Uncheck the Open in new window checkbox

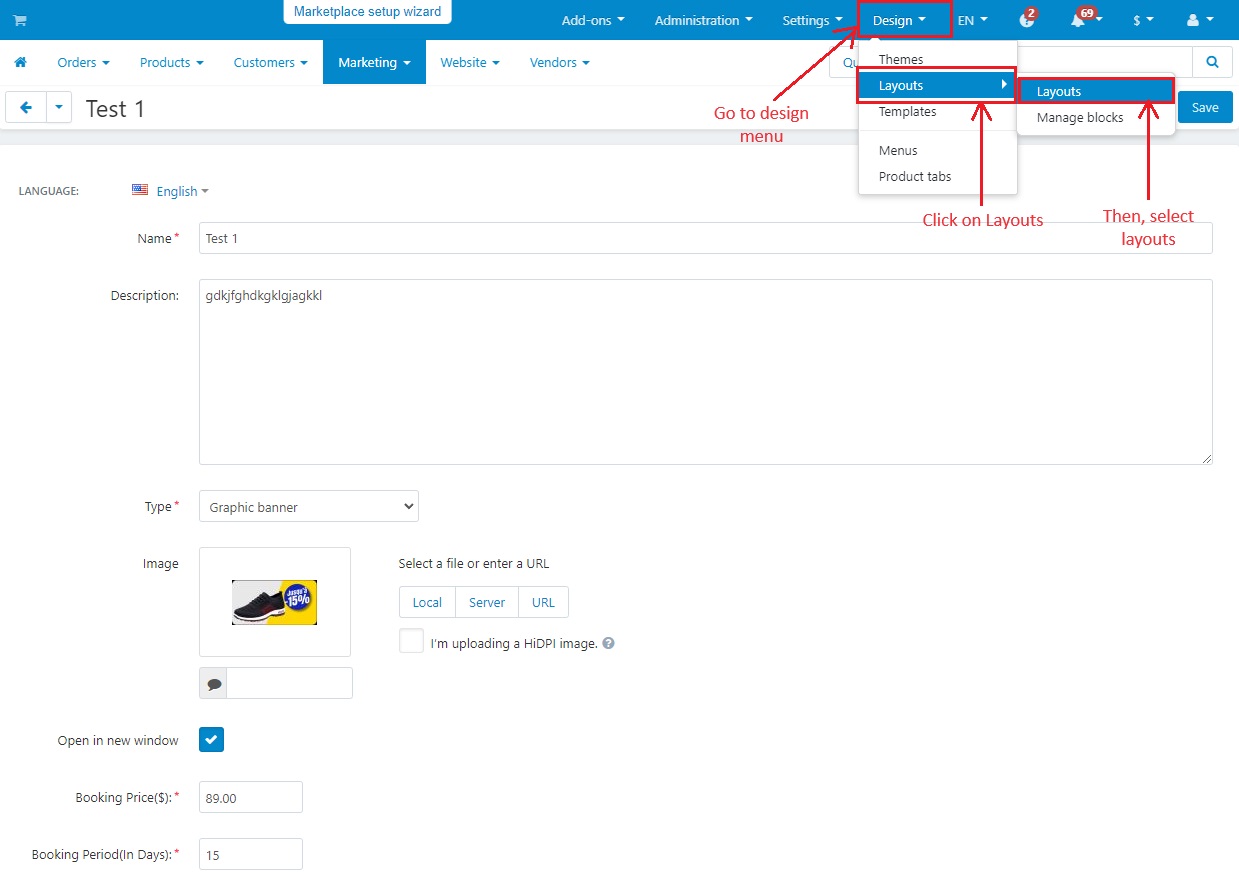coord(212,740)
